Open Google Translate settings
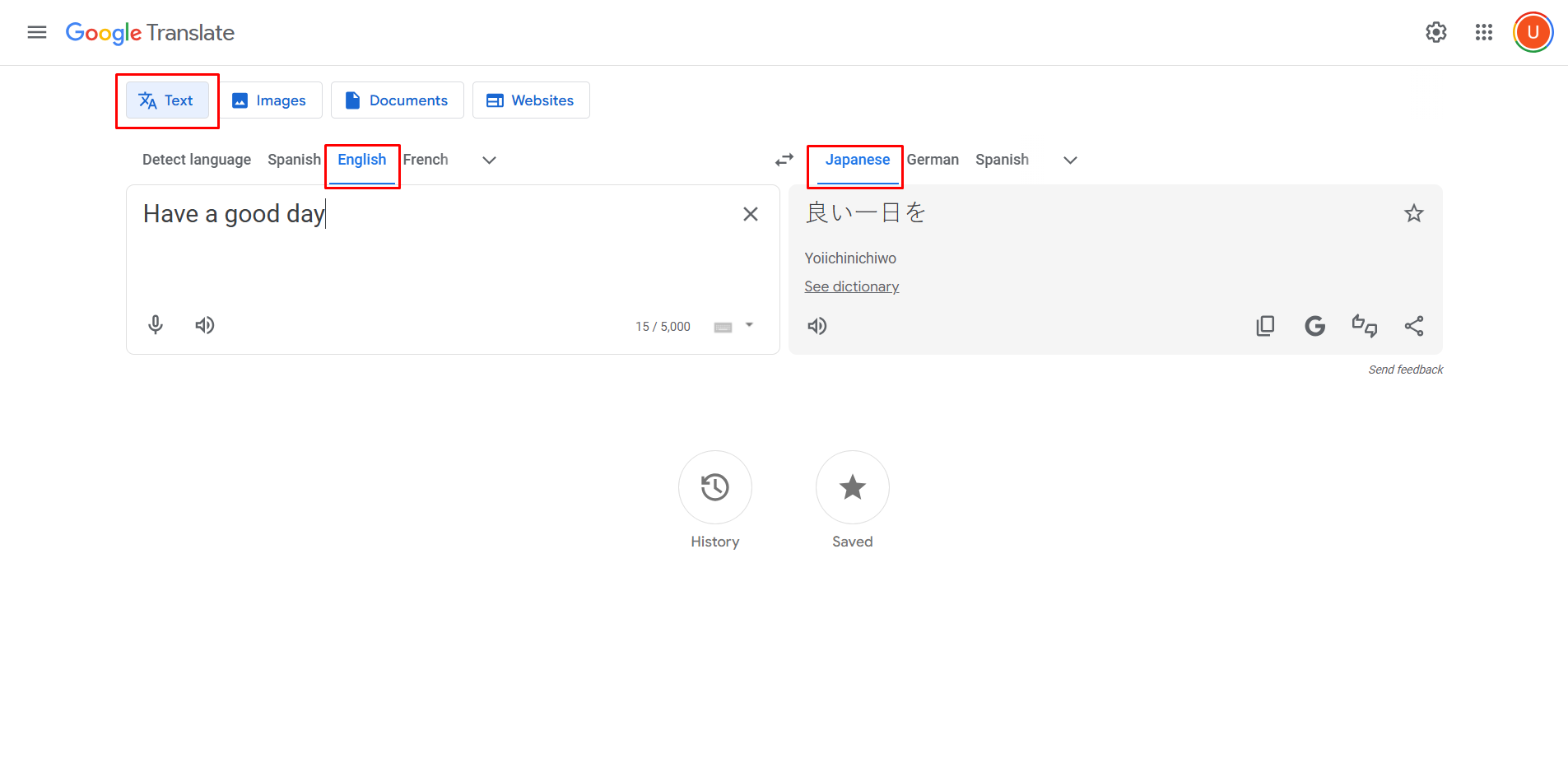Screen dimensions: 1568x777 pos(1435,32)
